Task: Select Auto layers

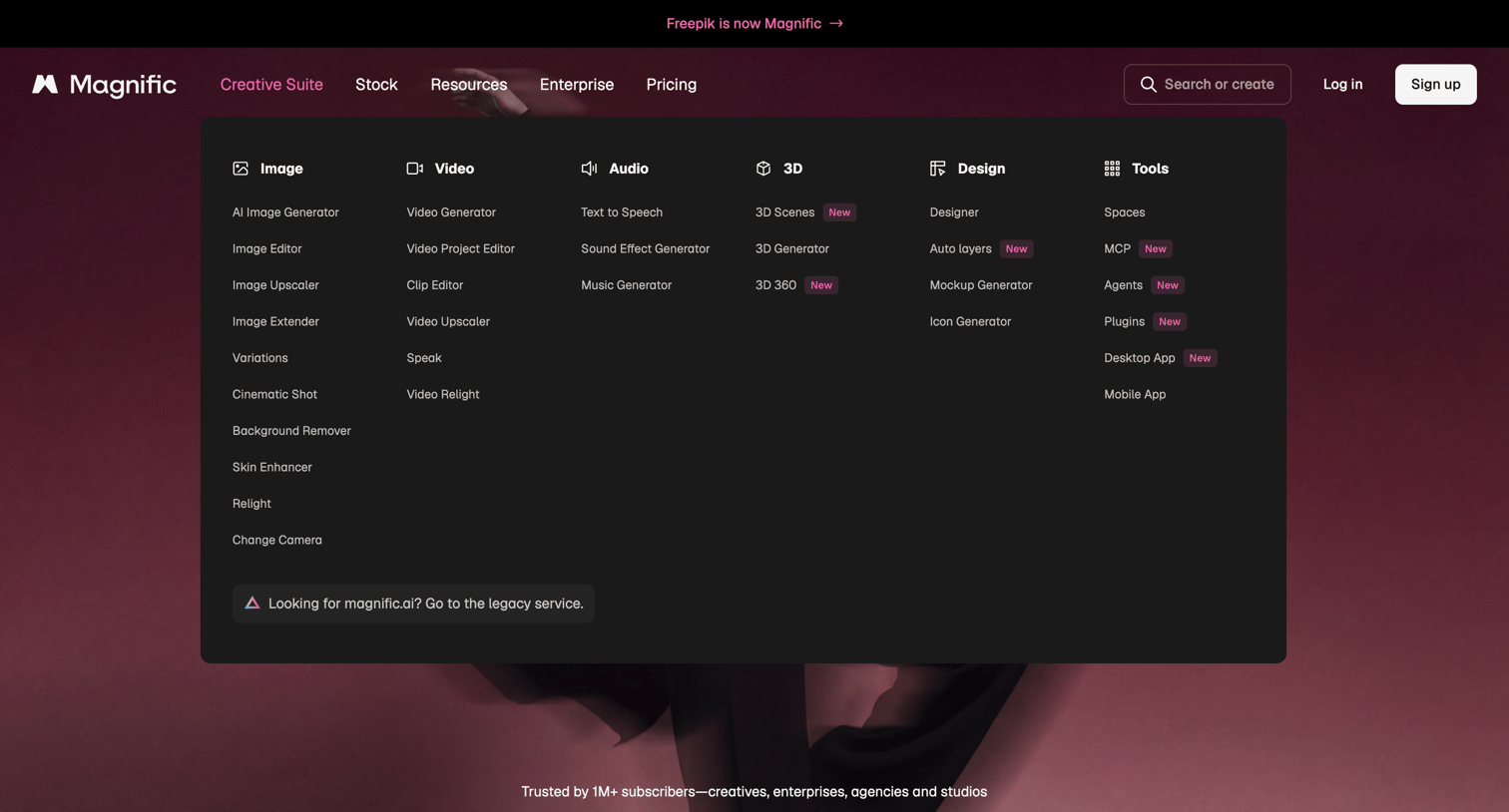Action: (960, 248)
